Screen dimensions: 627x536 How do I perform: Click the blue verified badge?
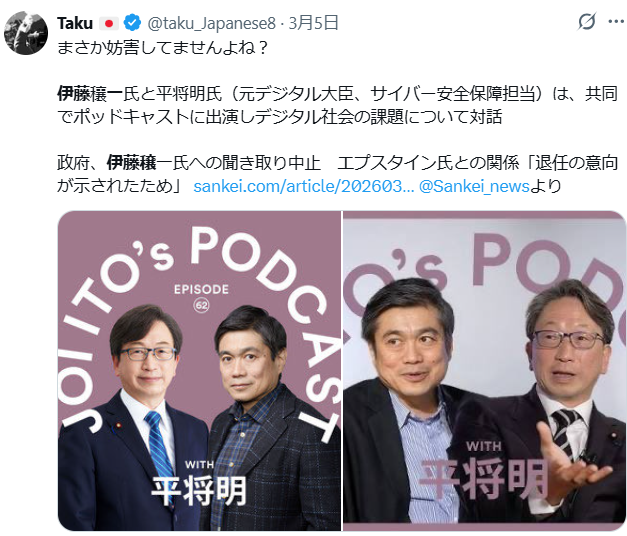(132, 23)
